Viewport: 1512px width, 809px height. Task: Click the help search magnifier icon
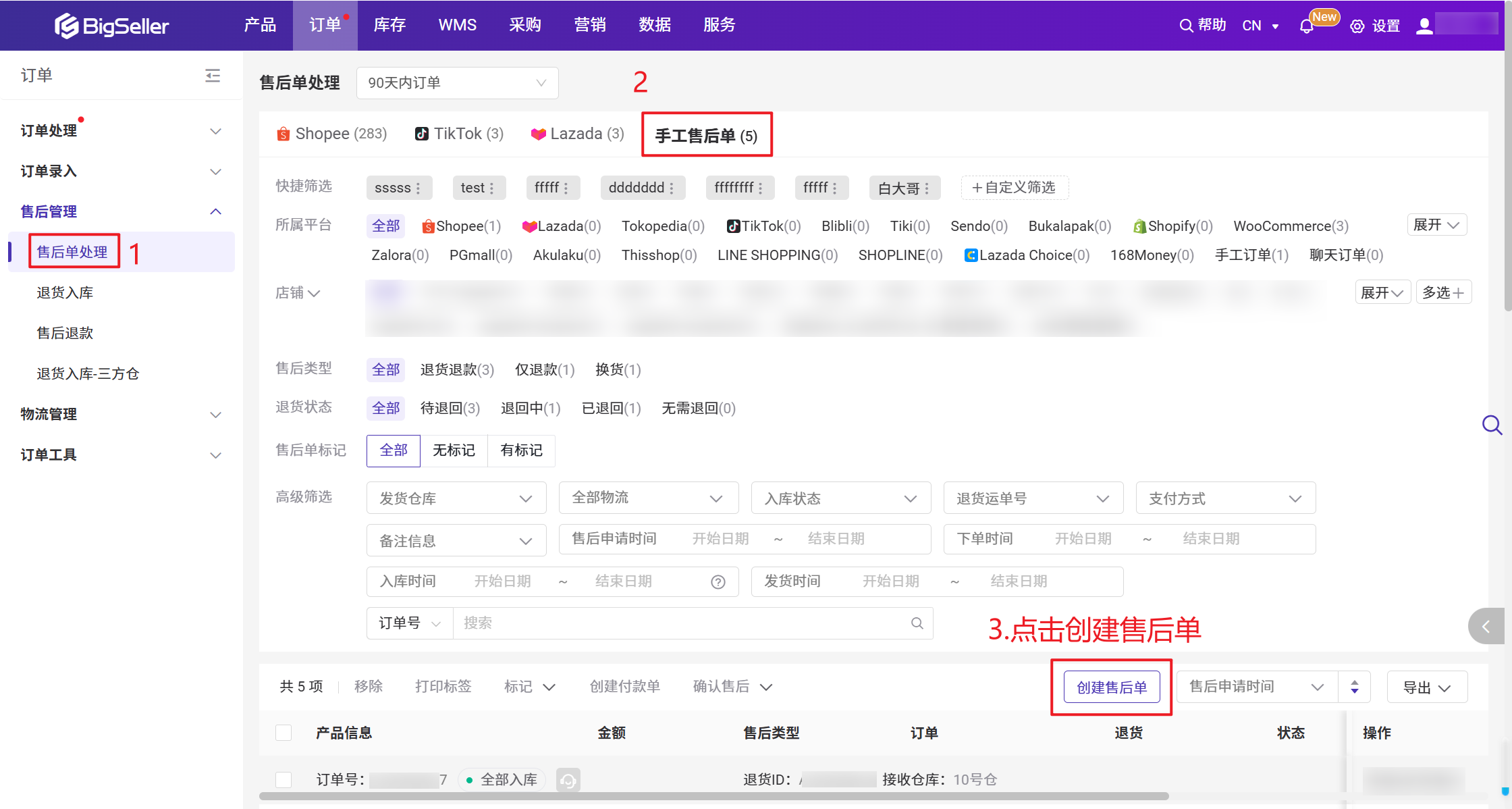1186,26
